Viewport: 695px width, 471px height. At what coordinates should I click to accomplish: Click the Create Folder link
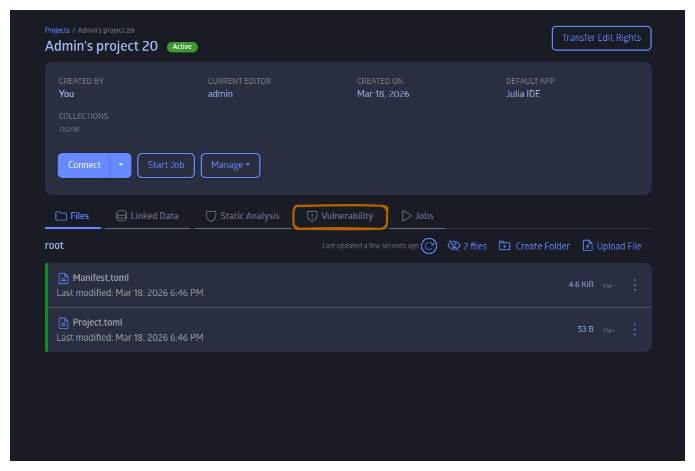535,246
